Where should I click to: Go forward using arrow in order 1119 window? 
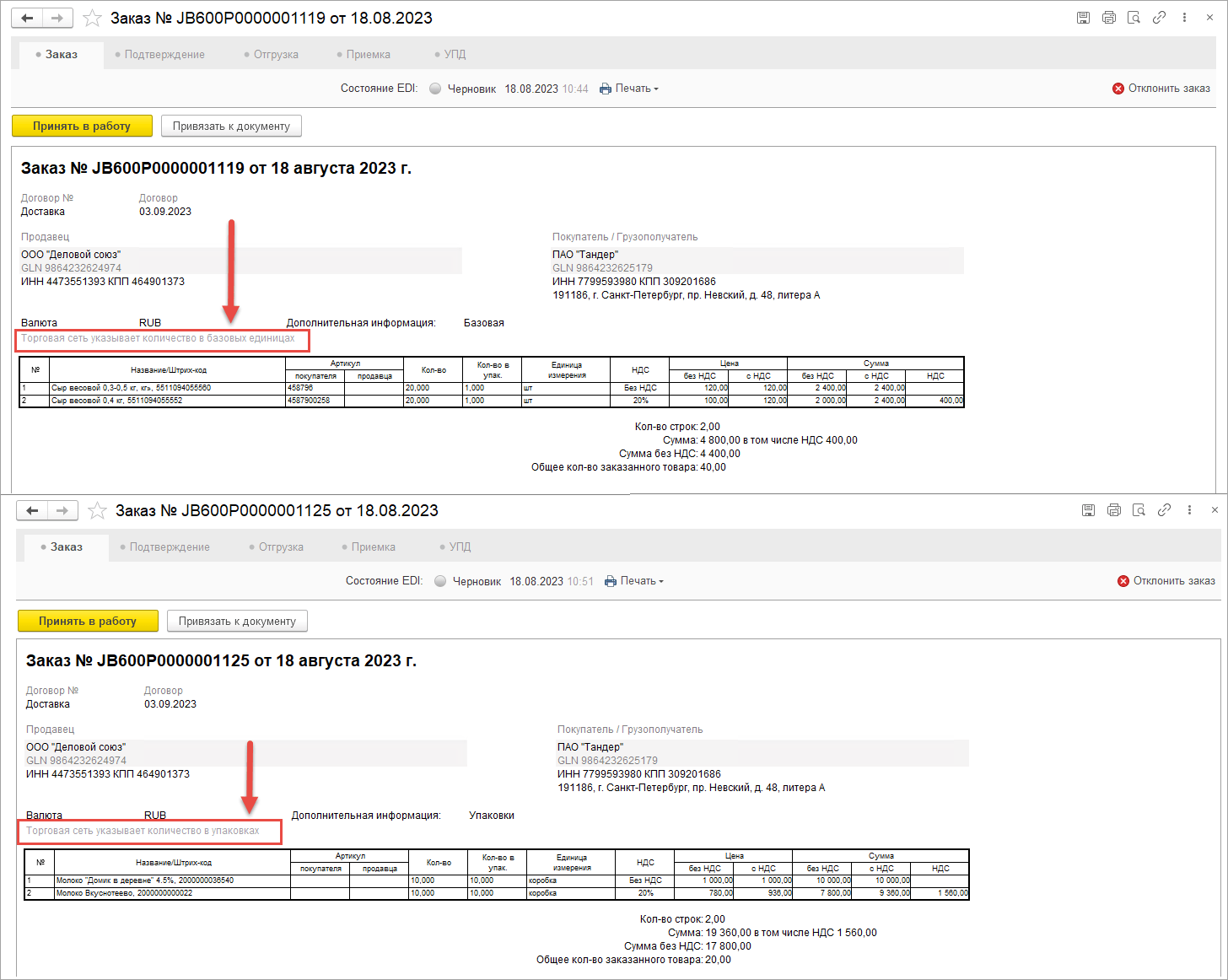57,18
